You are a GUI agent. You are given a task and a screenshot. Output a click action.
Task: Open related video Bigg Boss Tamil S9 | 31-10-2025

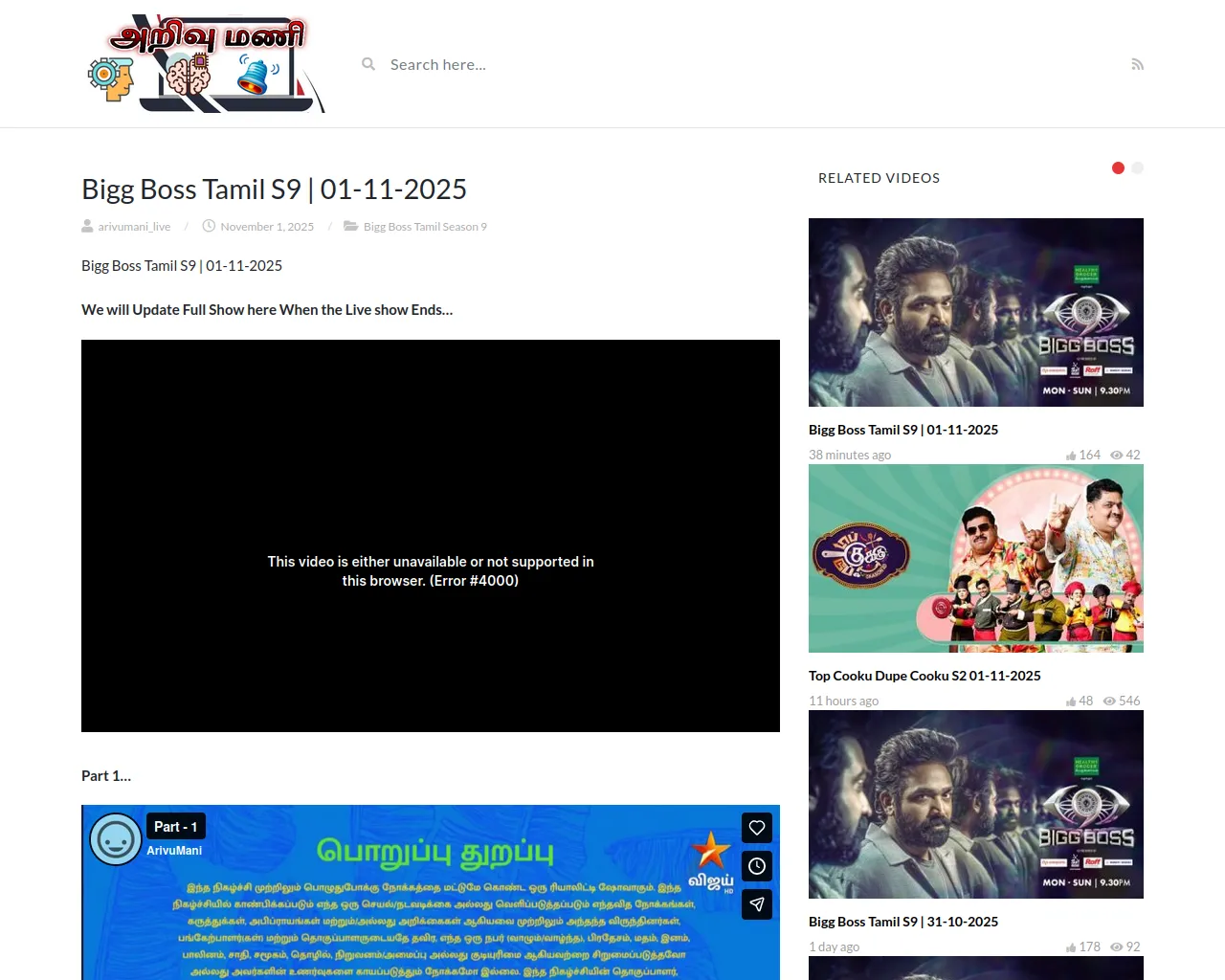click(x=903, y=922)
